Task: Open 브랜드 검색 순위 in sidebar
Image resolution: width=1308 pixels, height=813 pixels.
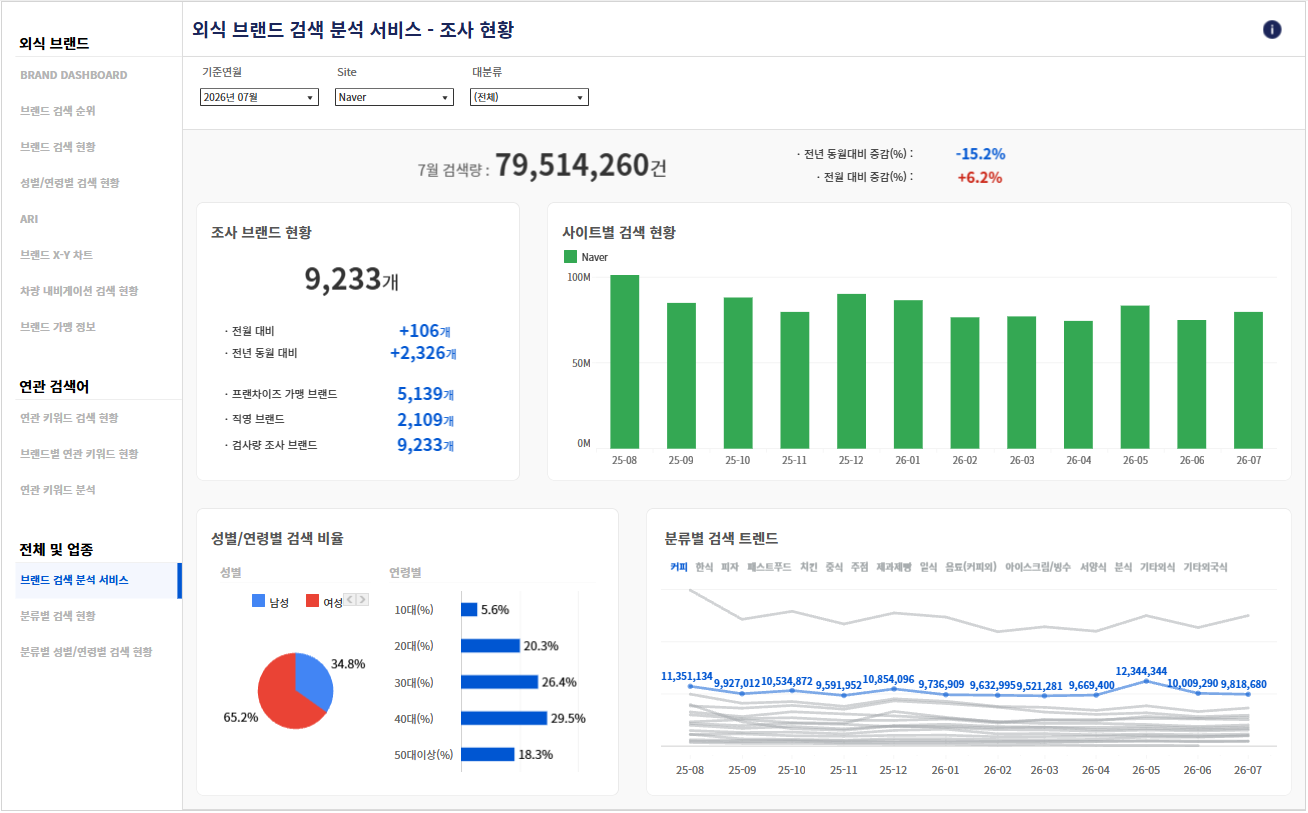Action: (58, 111)
